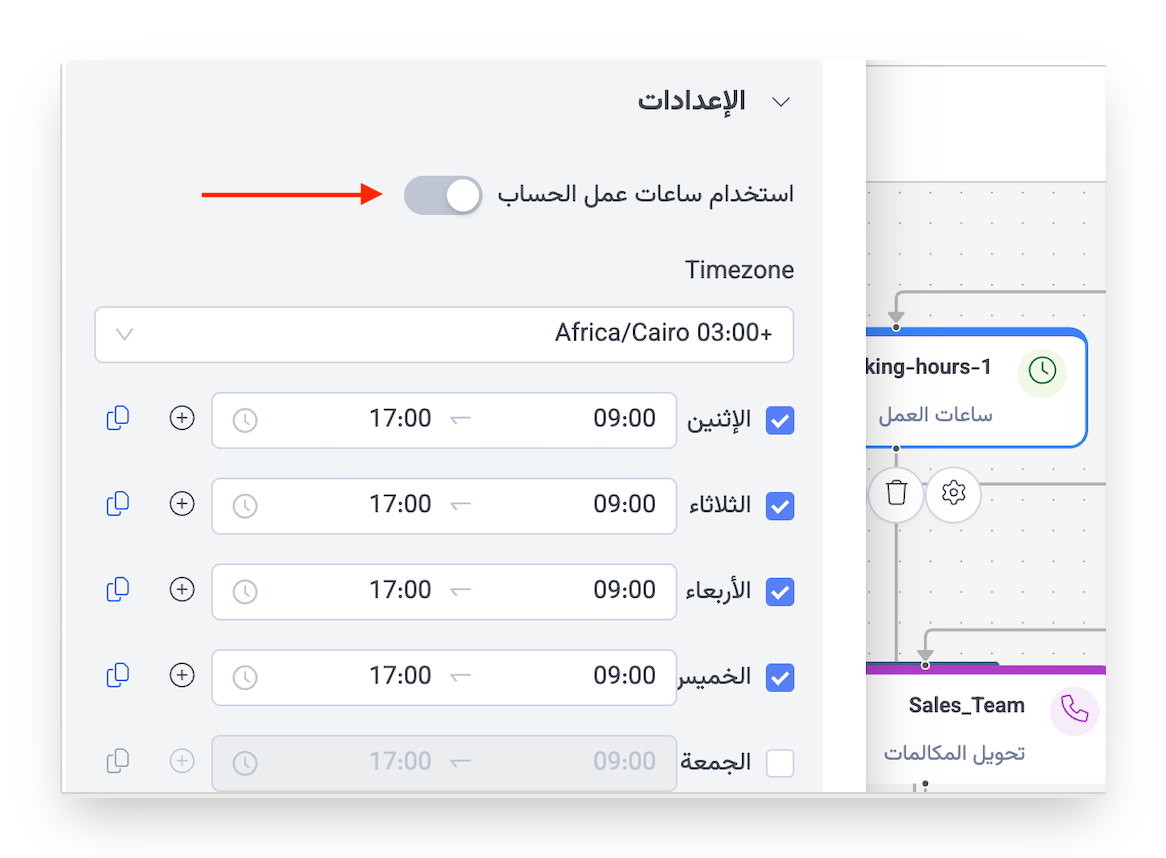Screen dimensions: 1166x858
Task: Click Thursday's 17:00 end time field
Action: tap(400, 676)
